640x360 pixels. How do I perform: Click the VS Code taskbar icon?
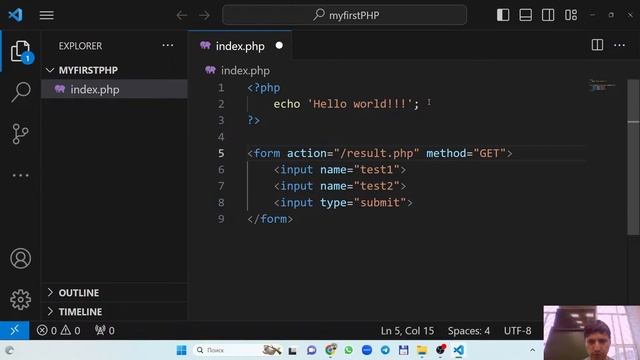(x=459, y=350)
